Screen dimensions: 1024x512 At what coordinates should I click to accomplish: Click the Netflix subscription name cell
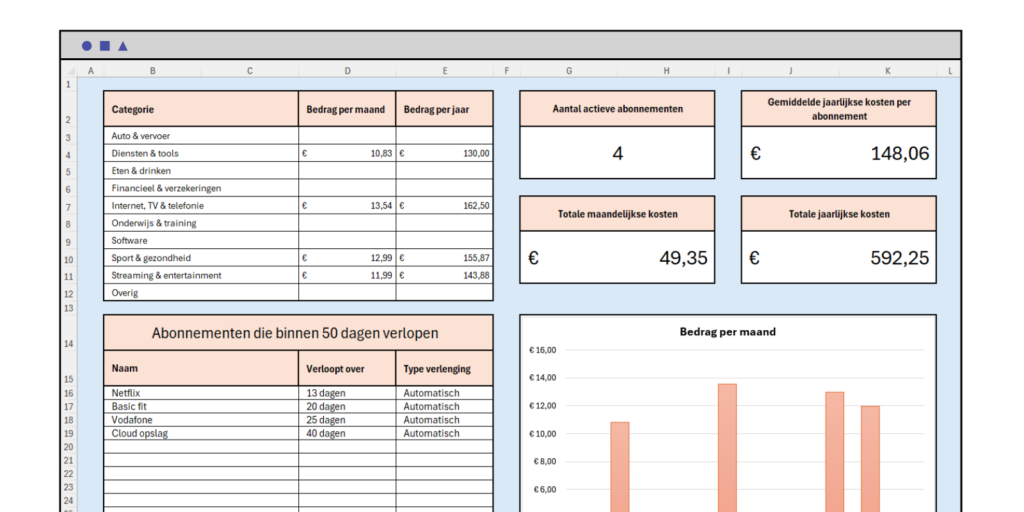200,393
